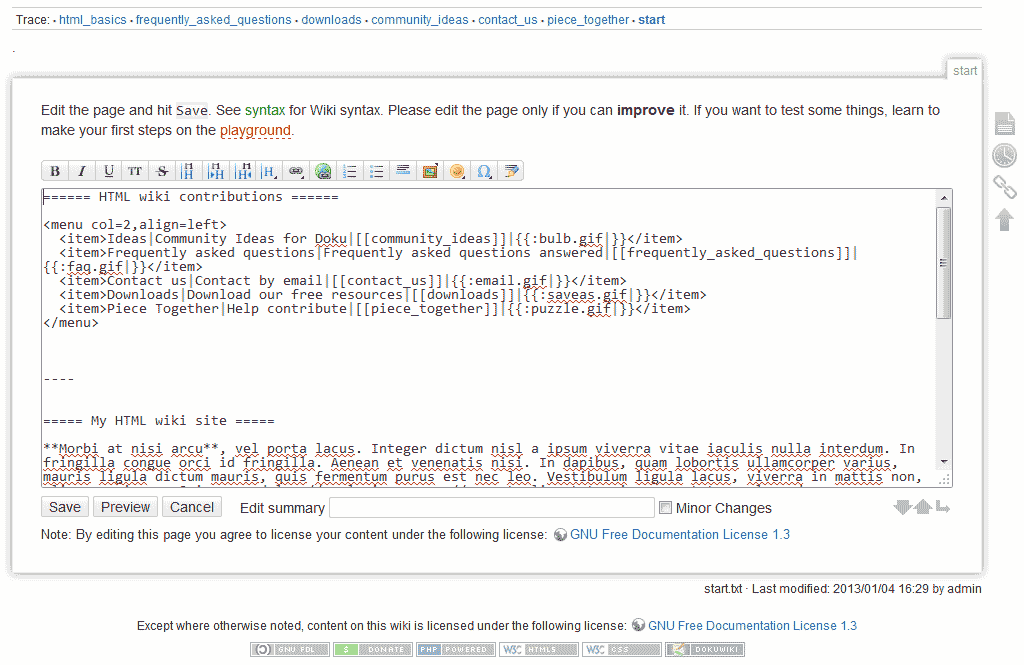Insert an external link via globe icon

323,171
